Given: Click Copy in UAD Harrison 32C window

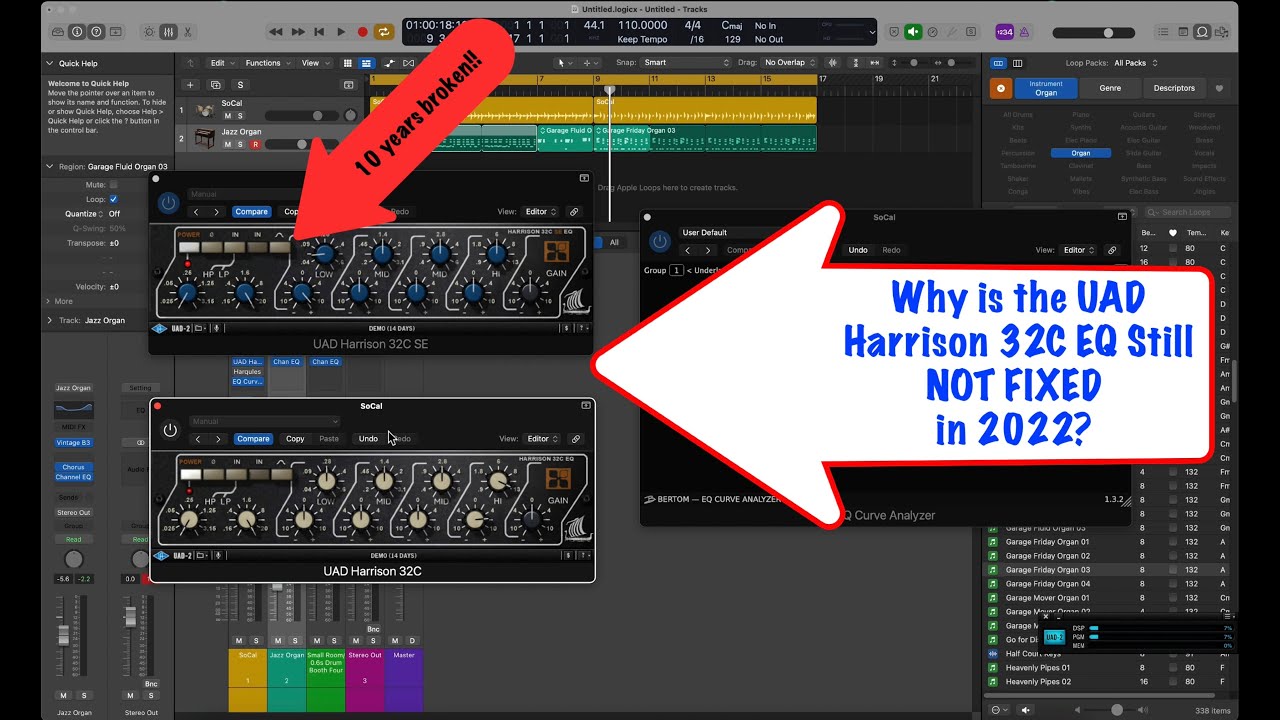Looking at the screenshot, I should click(295, 439).
